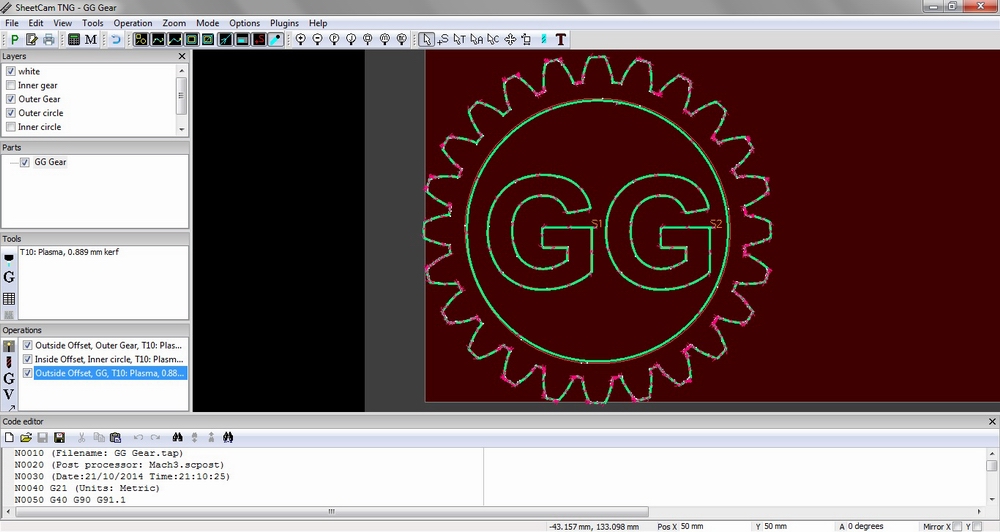1000x532 pixels.
Task: Uncheck the Outer Gear layer checkbox
Action: coord(11,99)
